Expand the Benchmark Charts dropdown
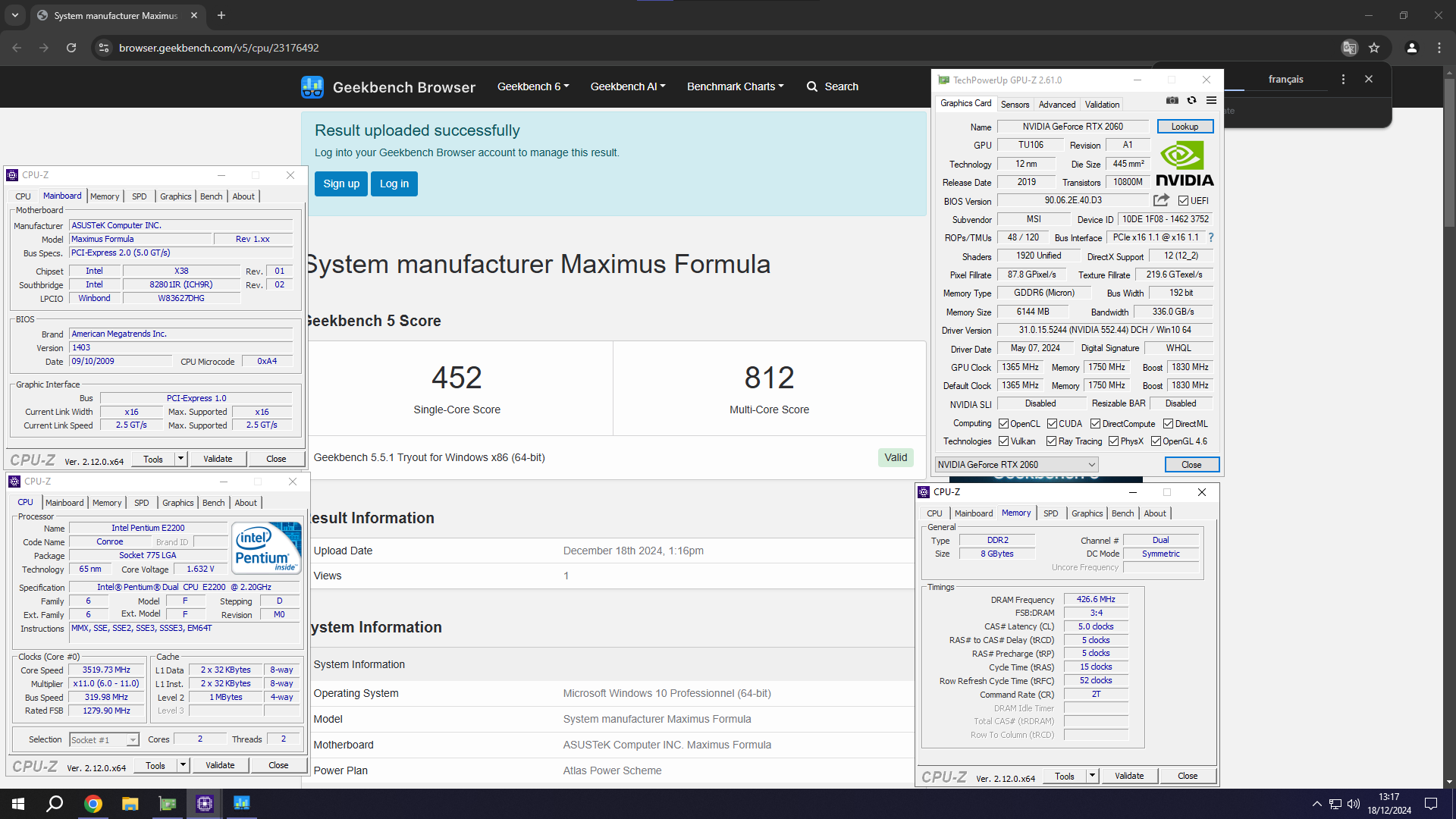Viewport: 1456px width, 819px height. point(735,86)
